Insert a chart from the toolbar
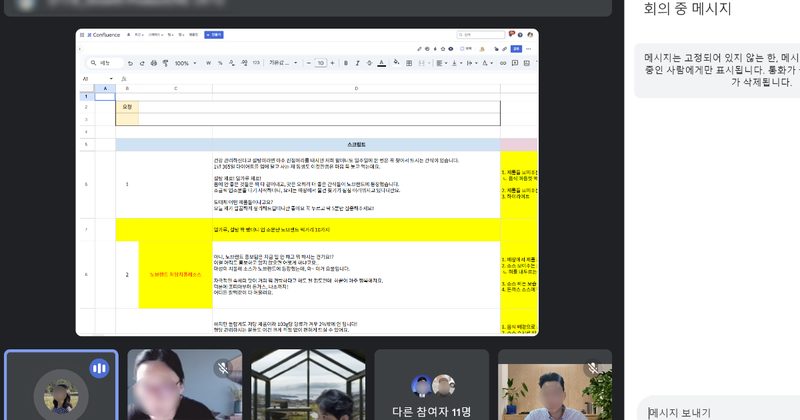This screenshot has height=420, width=800. pos(527,63)
